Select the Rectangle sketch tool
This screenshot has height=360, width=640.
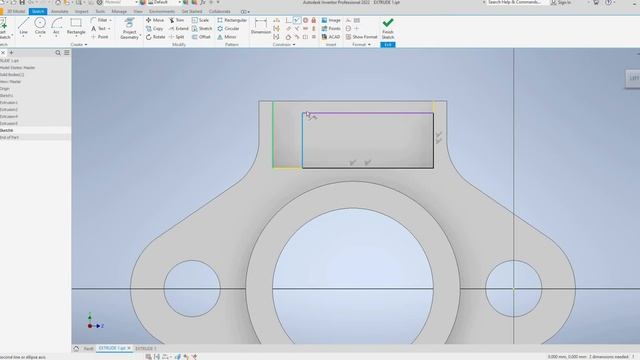pyautogui.click(x=76, y=26)
